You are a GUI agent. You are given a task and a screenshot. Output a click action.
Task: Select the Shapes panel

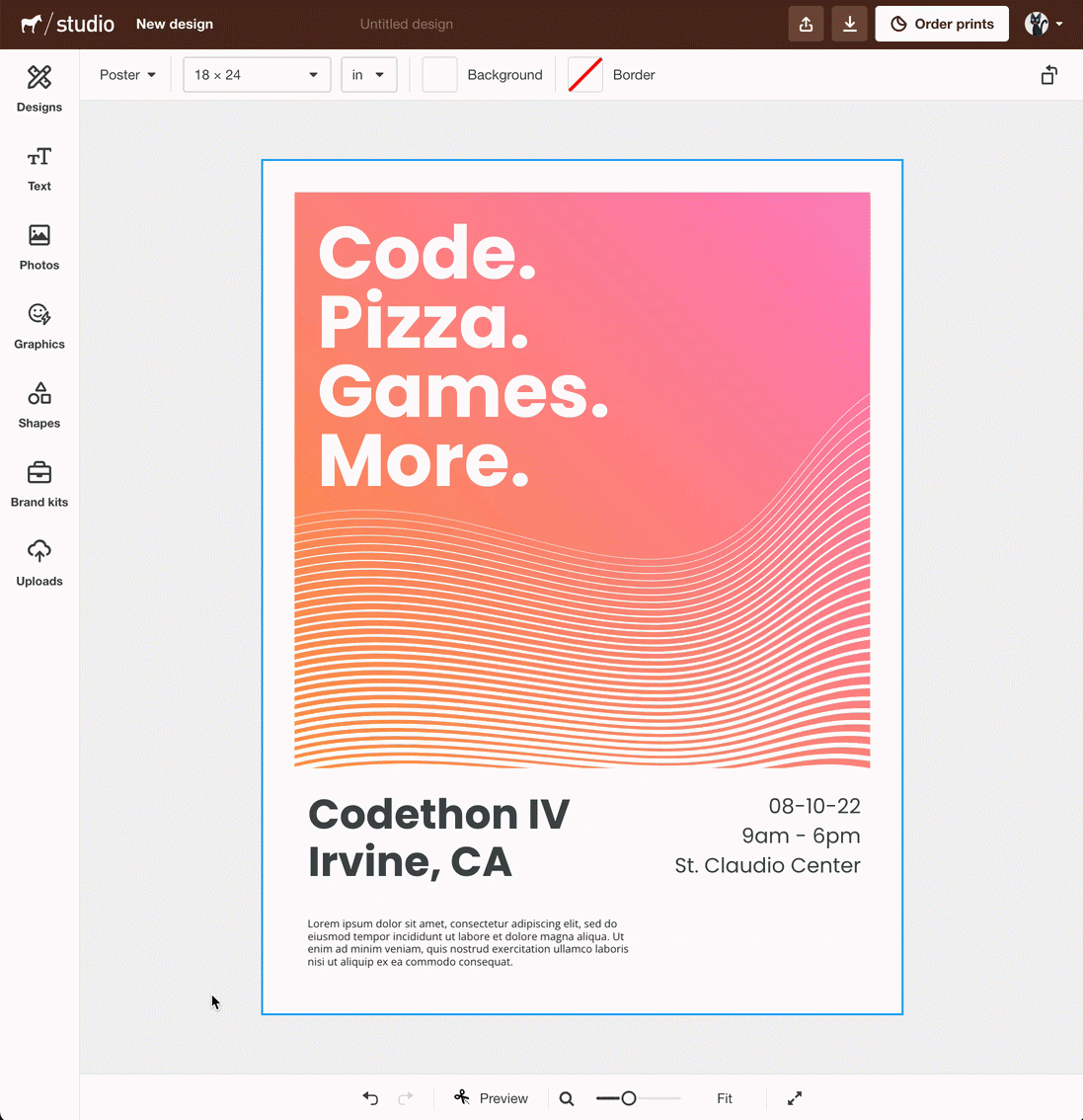click(39, 405)
